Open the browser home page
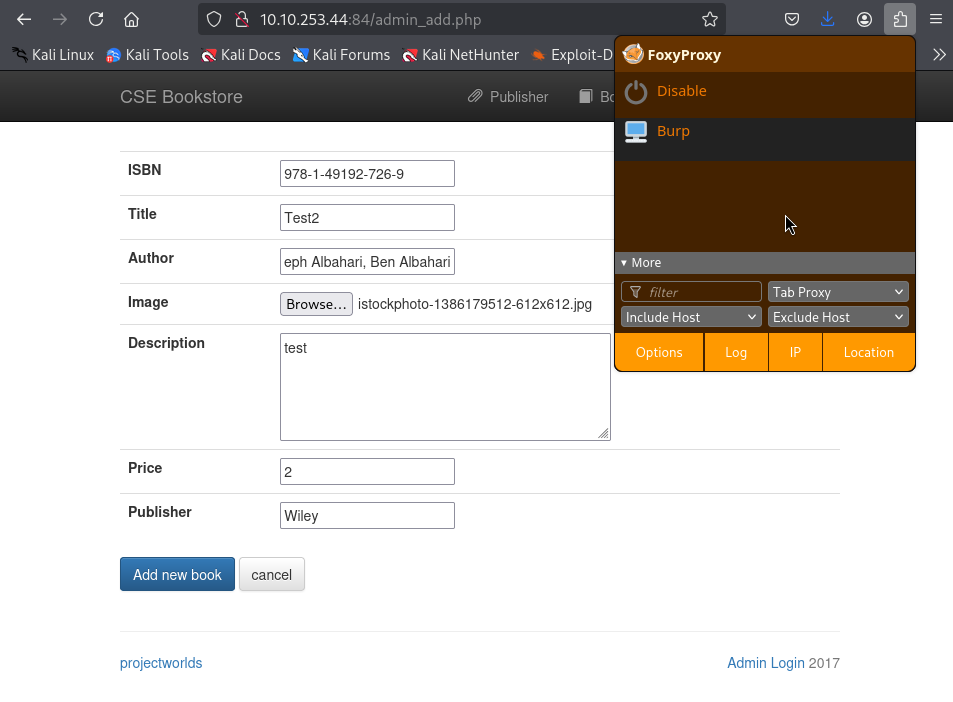This screenshot has width=953, height=702. (x=131, y=19)
